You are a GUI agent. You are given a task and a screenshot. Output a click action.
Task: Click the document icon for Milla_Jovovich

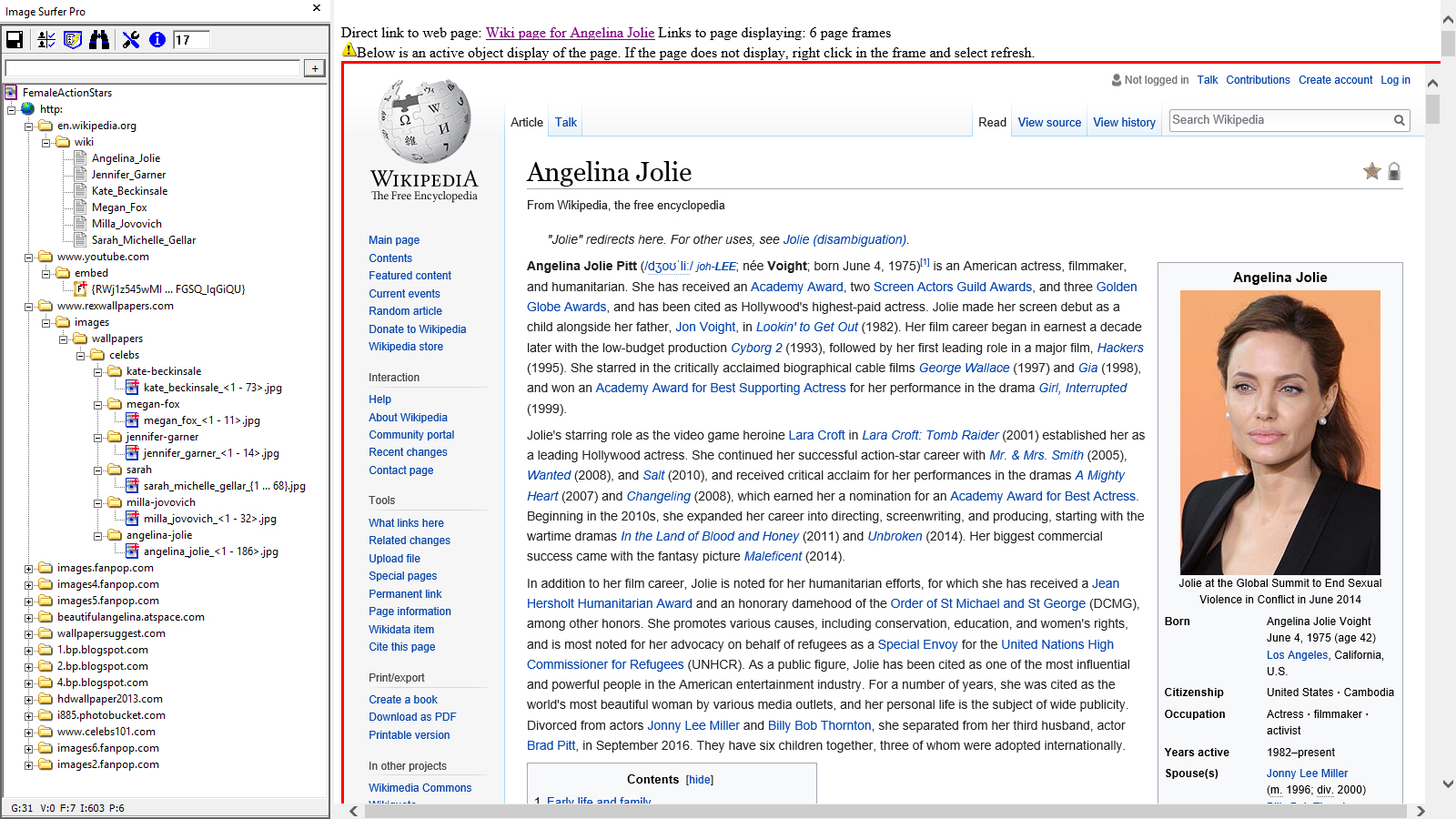(x=80, y=224)
